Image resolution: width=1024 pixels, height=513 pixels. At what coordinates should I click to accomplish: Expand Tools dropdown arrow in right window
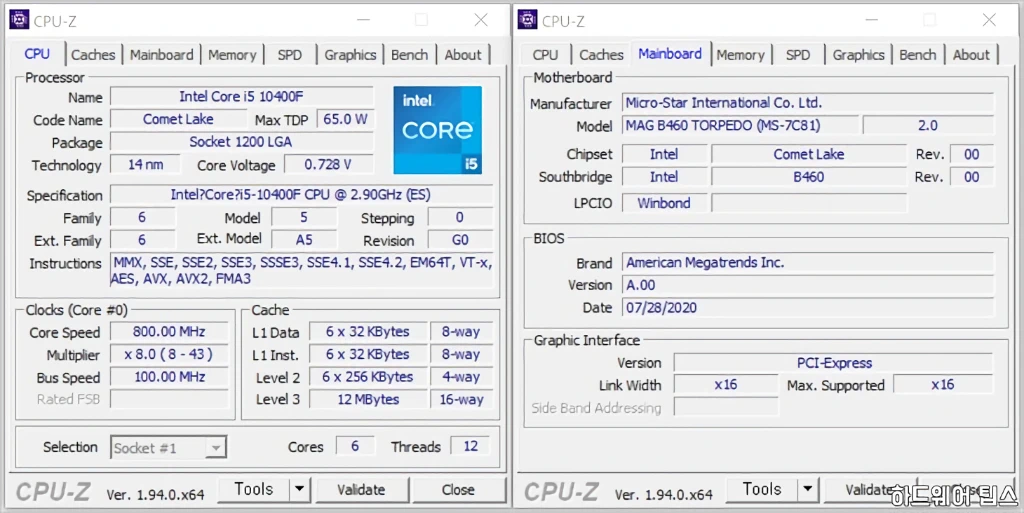click(808, 489)
